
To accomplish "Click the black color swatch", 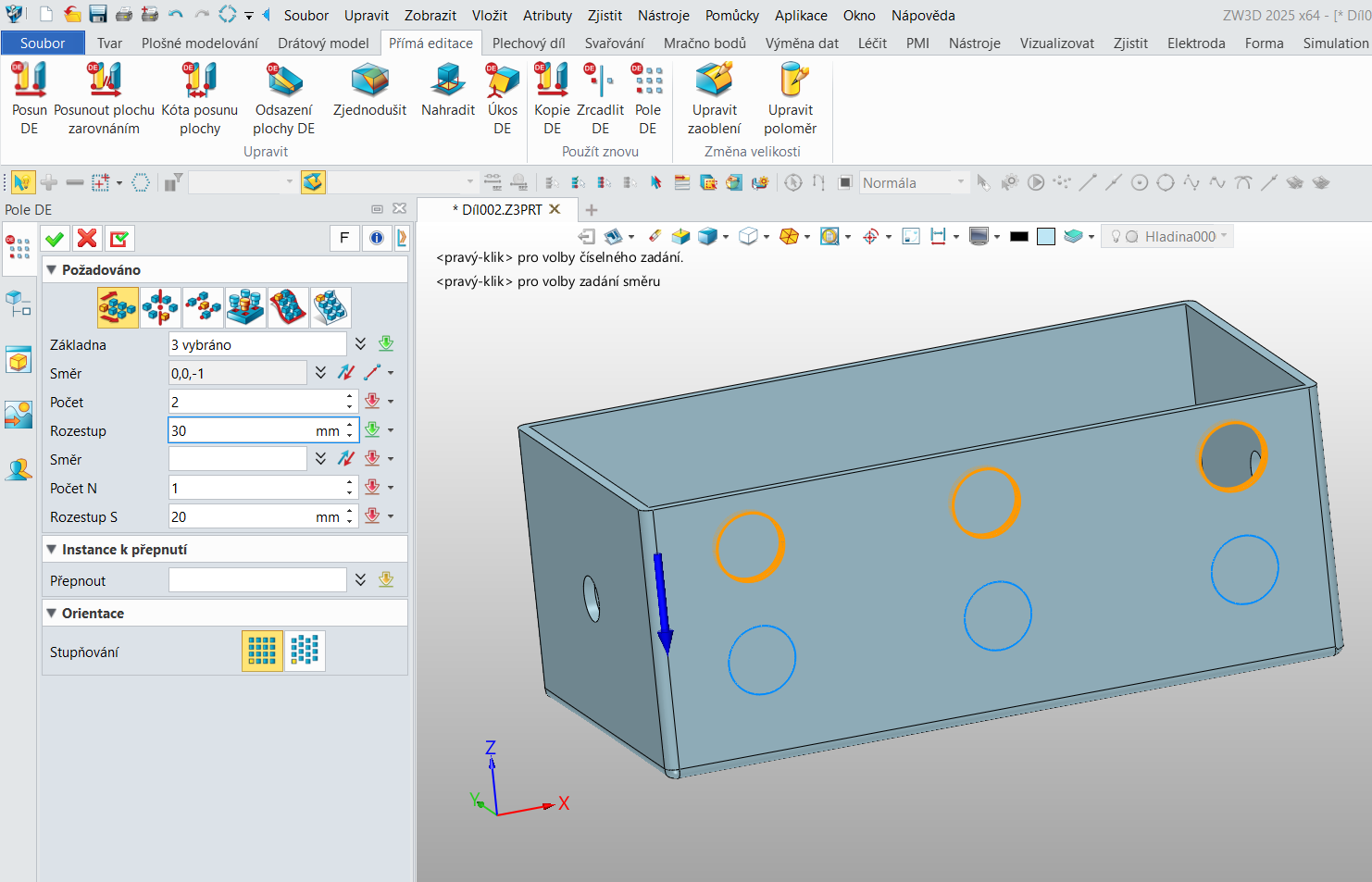I will pyautogui.click(x=1019, y=237).
